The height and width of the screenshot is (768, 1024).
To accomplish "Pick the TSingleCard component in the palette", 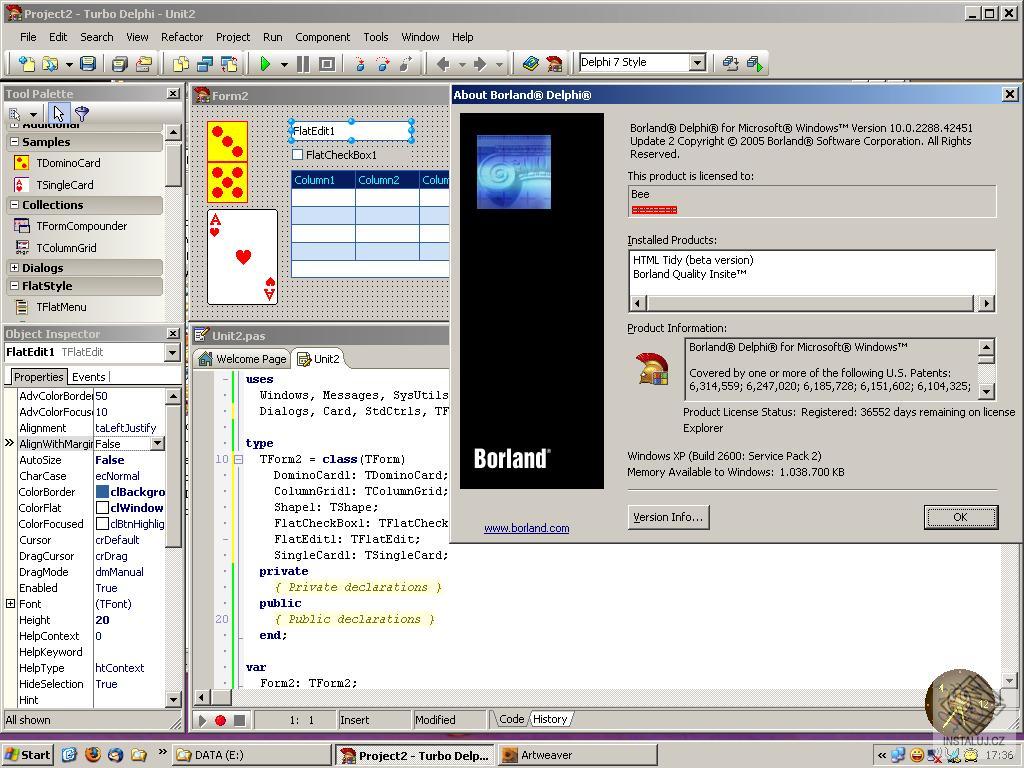I will (x=64, y=185).
